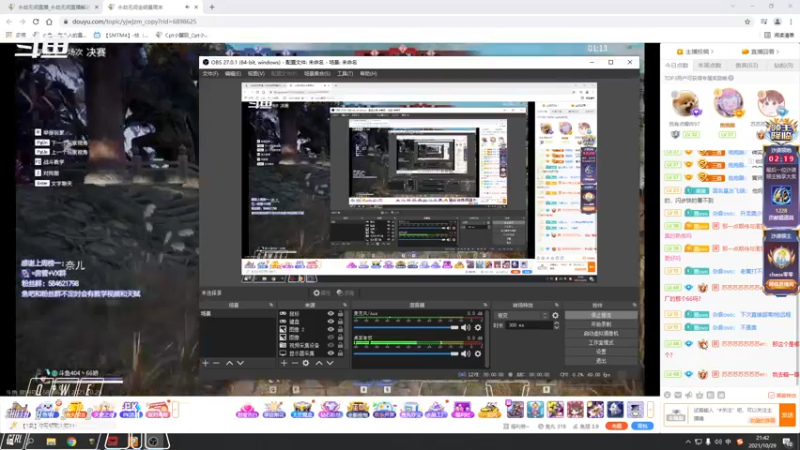Open a new browser tab
The image size is (800, 450).
point(212,7)
